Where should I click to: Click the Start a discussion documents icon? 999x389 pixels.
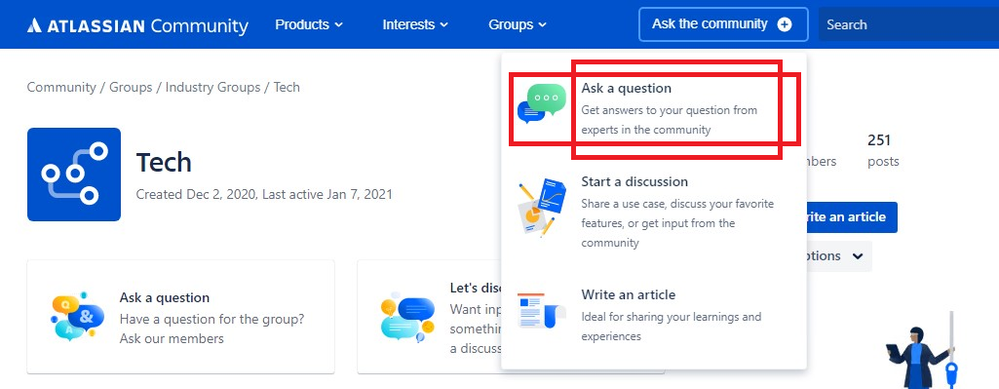click(x=542, y=207)
